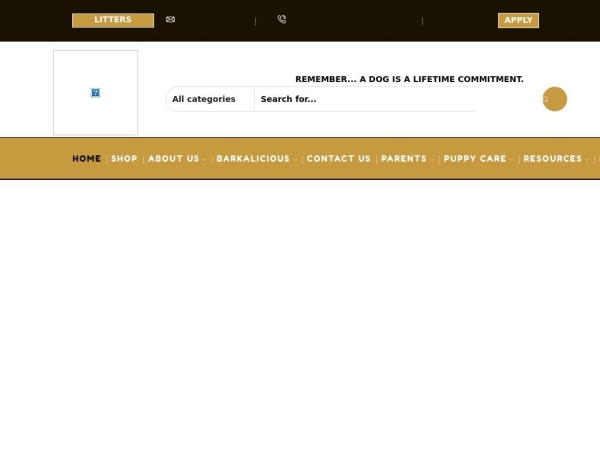
Task: Expand the PUPPY CARE submenu chevron
Action: click(x=510, y=160)
